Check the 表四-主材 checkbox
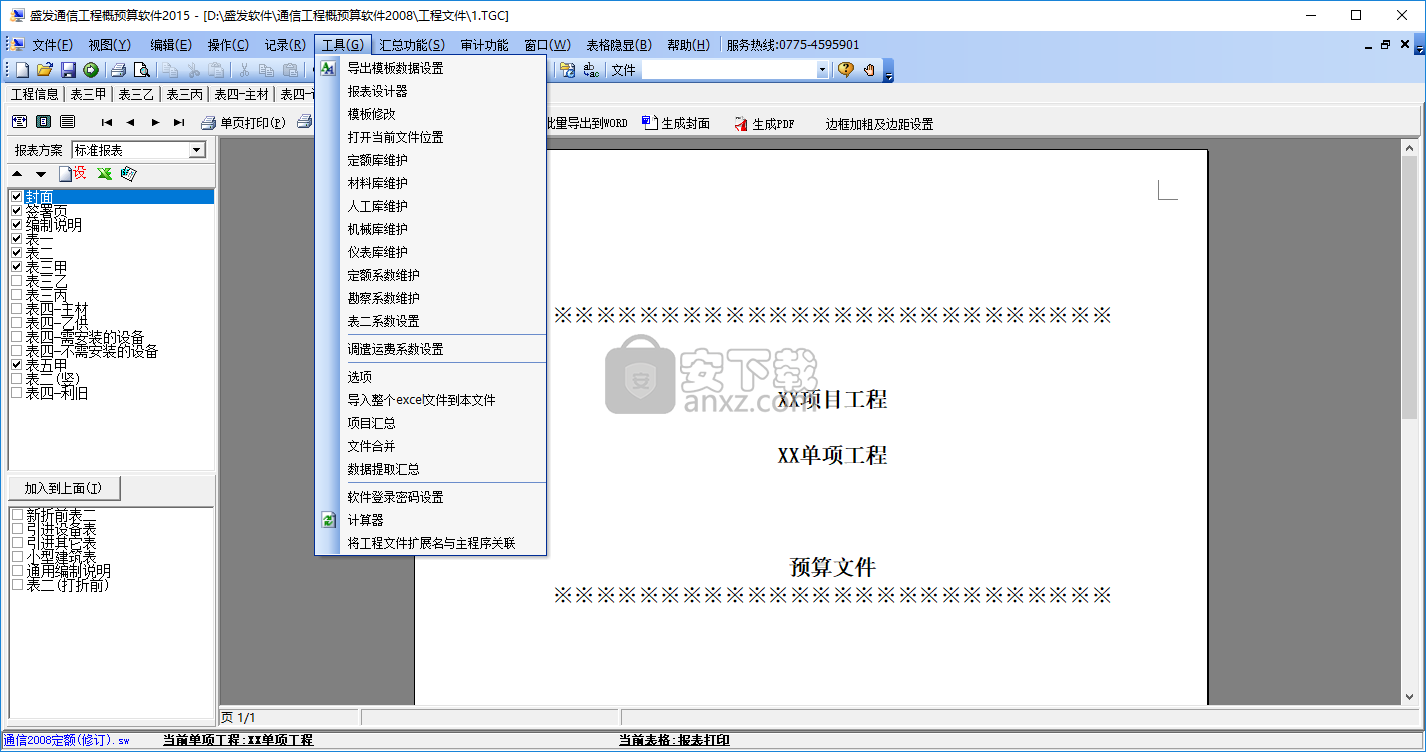The height and width of the screenshot is (752, 1426). click(16, 309)
